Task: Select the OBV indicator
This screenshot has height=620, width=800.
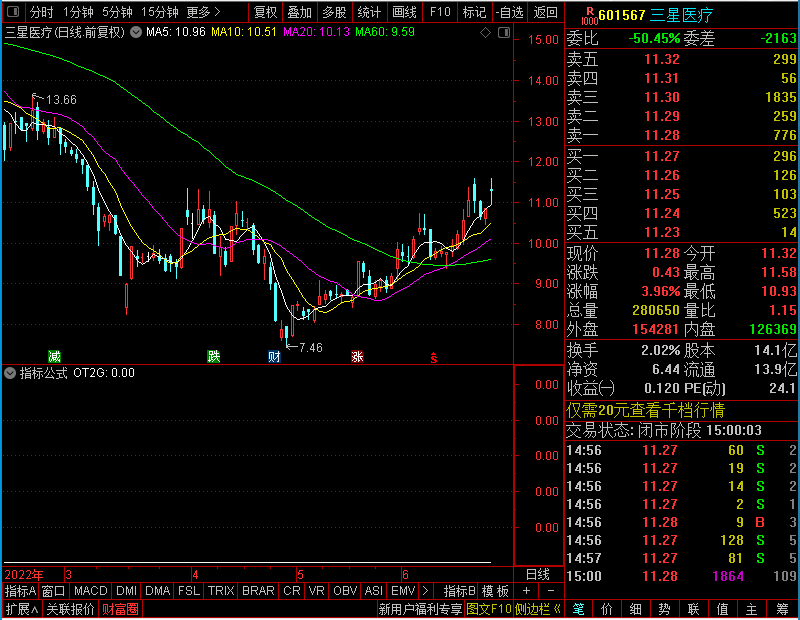Action: (345, 591)
